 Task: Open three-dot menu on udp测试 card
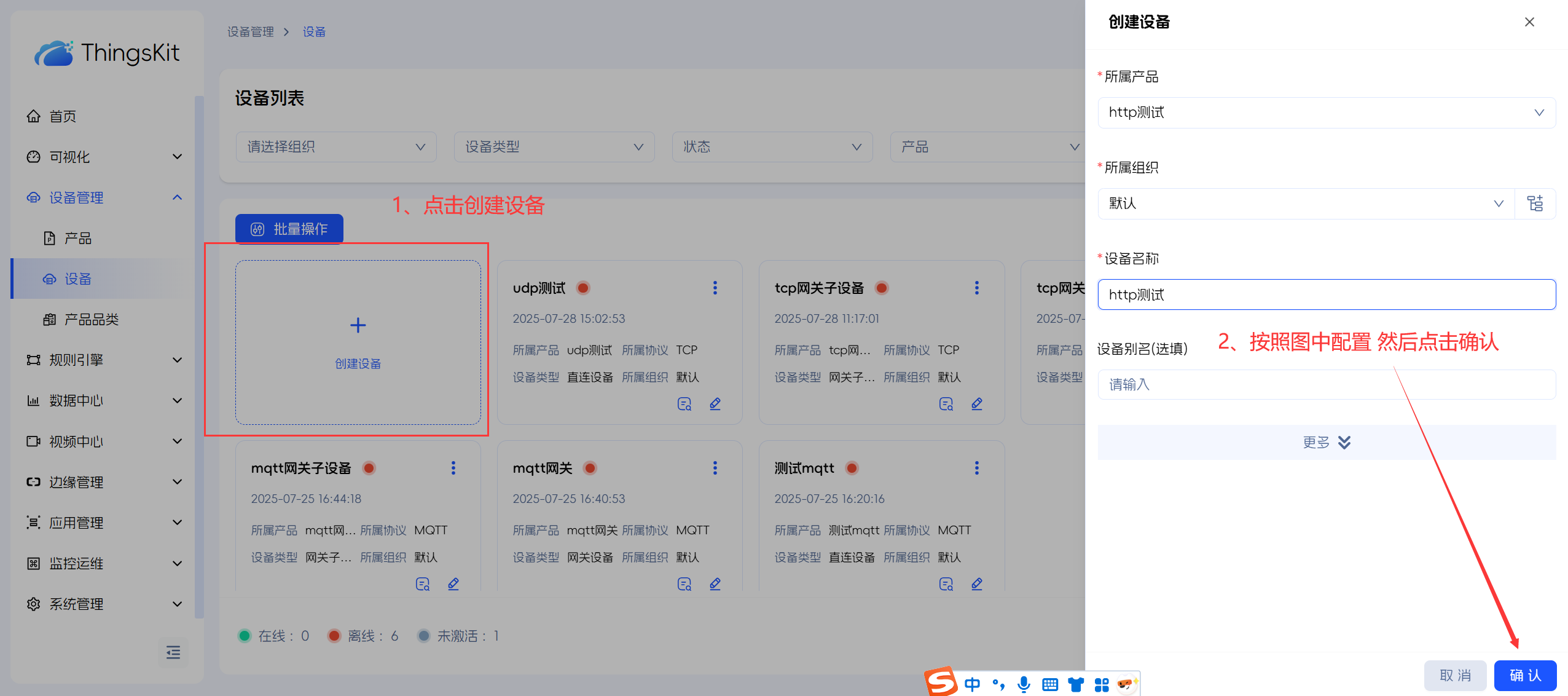click(x=715, y=288)
